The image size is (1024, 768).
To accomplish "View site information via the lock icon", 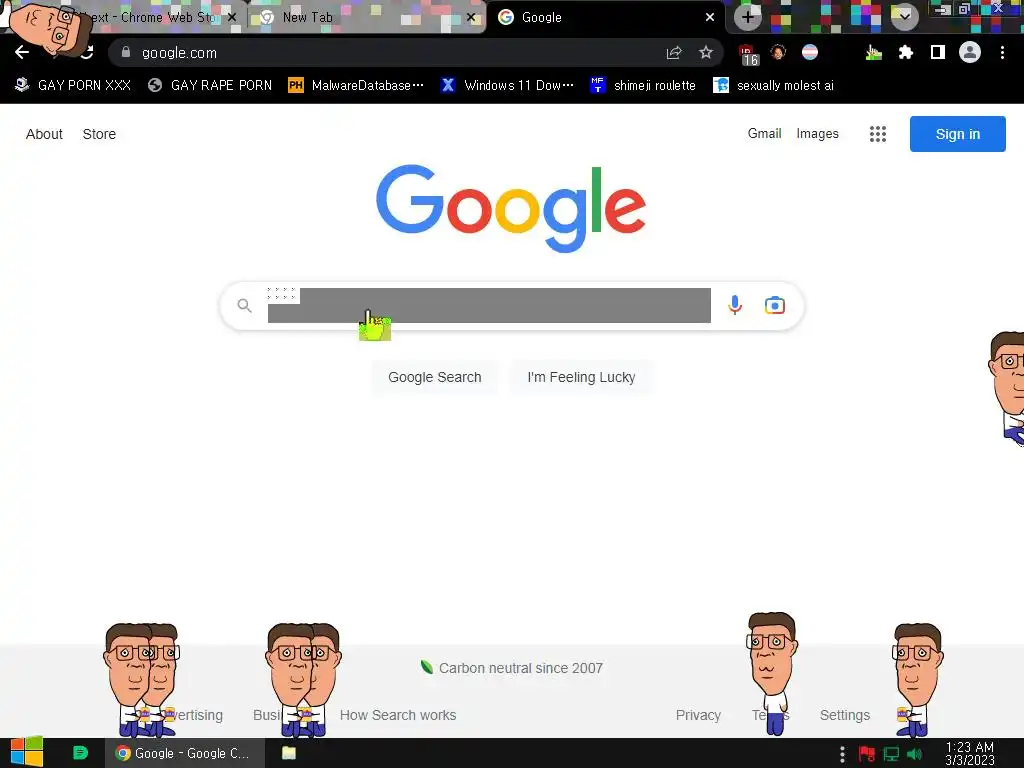I will click(126, 52).
